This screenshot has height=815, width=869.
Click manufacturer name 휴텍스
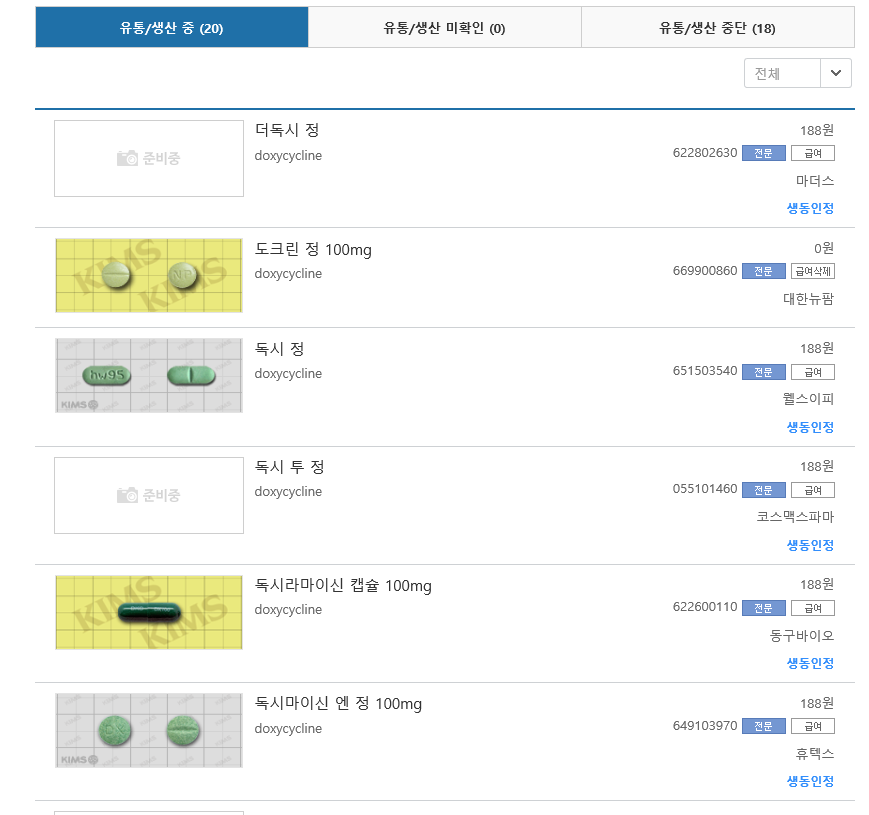pos(815,754)
